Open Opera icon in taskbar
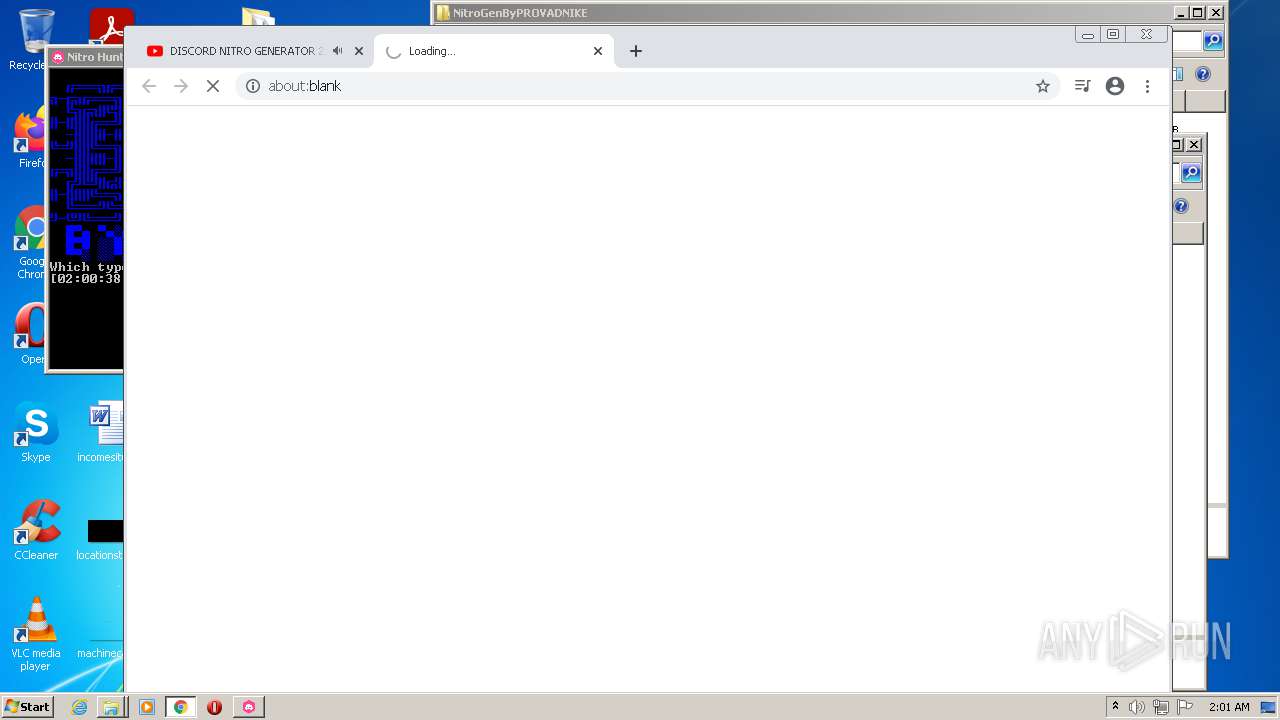This screenshot has height=720, width=1280. tap(214, 707)
